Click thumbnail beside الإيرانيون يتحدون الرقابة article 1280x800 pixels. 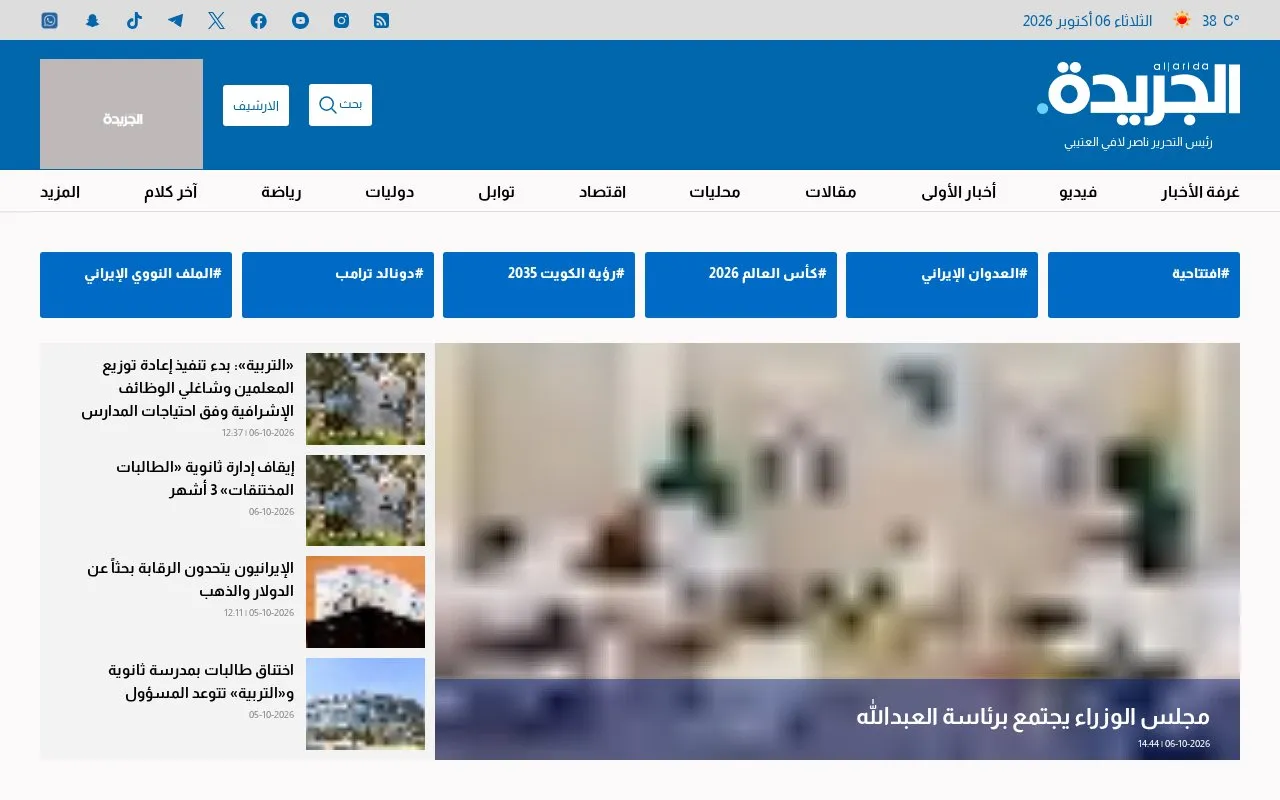365,602
